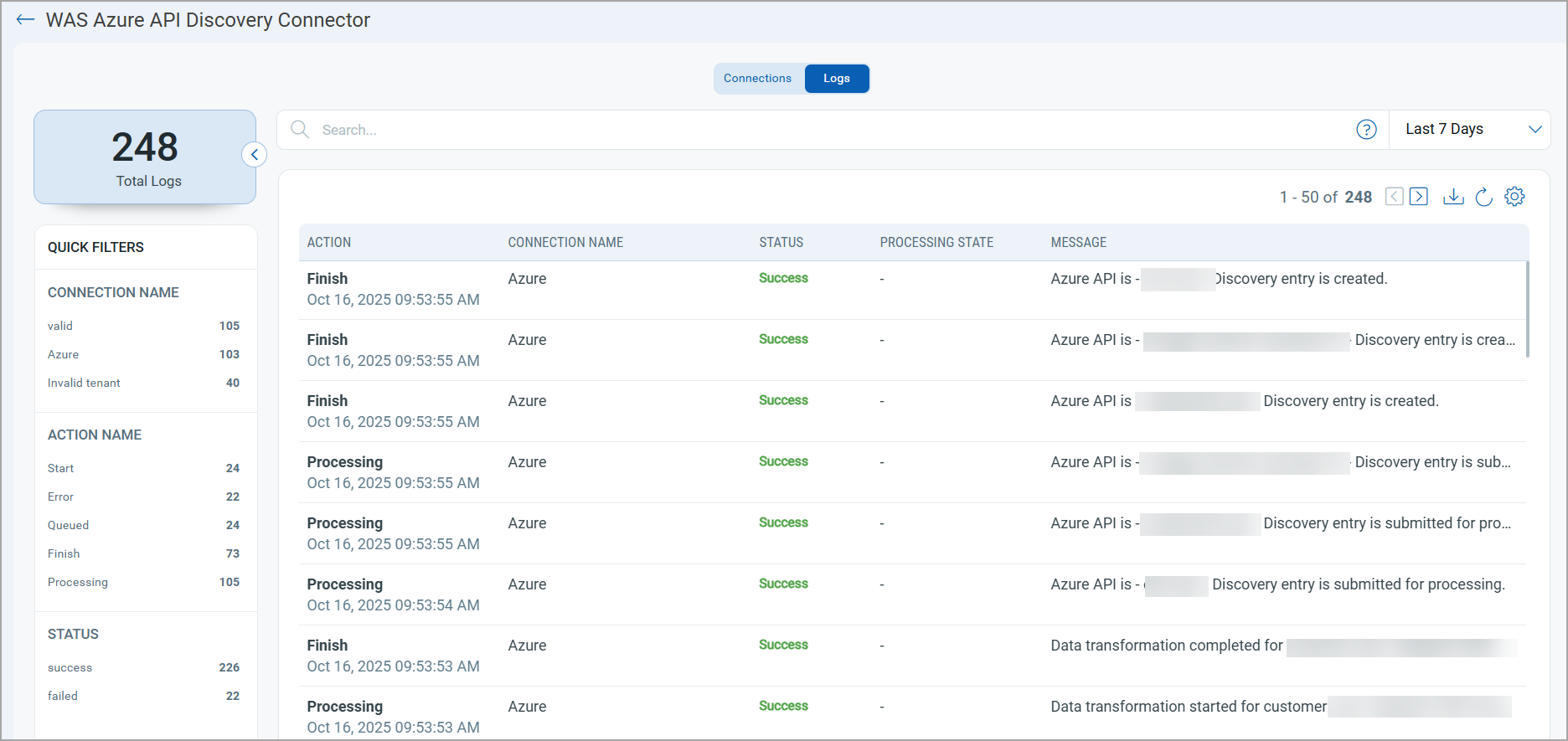Click the magnifier search icon
This screenshot has width=1568, height=741.
tap(300, 130)
